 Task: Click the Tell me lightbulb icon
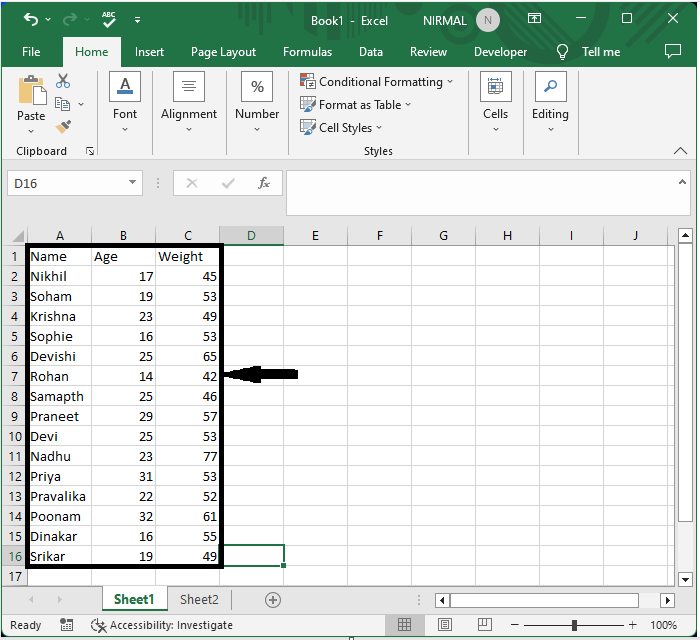[x=562, y=52]
